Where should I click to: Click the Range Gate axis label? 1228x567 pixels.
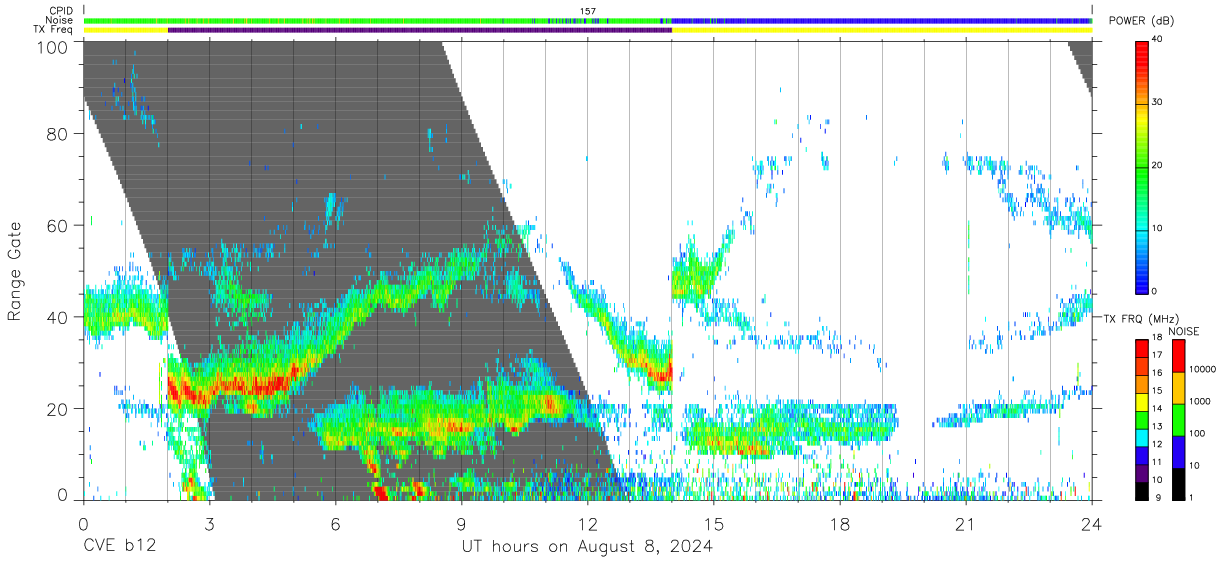[15, 272]
